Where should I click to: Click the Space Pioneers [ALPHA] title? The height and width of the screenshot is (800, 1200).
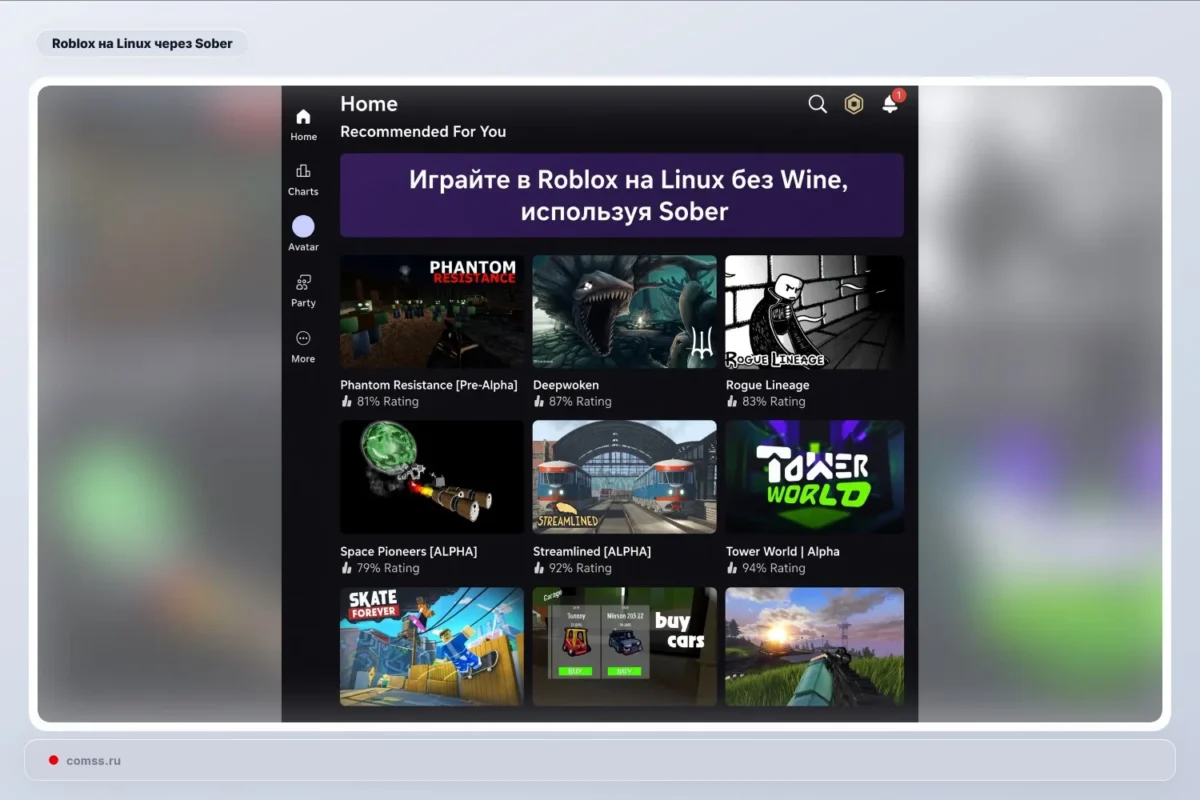[409, 551]
